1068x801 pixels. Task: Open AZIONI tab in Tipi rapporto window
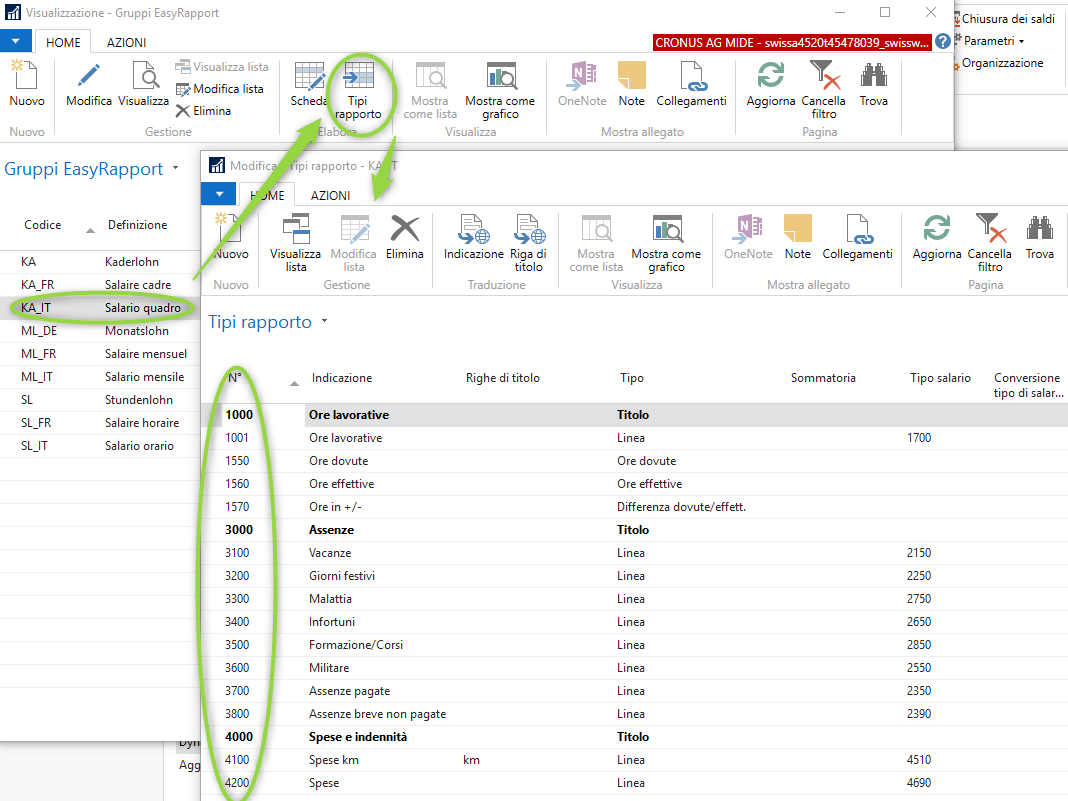[330, 196]
